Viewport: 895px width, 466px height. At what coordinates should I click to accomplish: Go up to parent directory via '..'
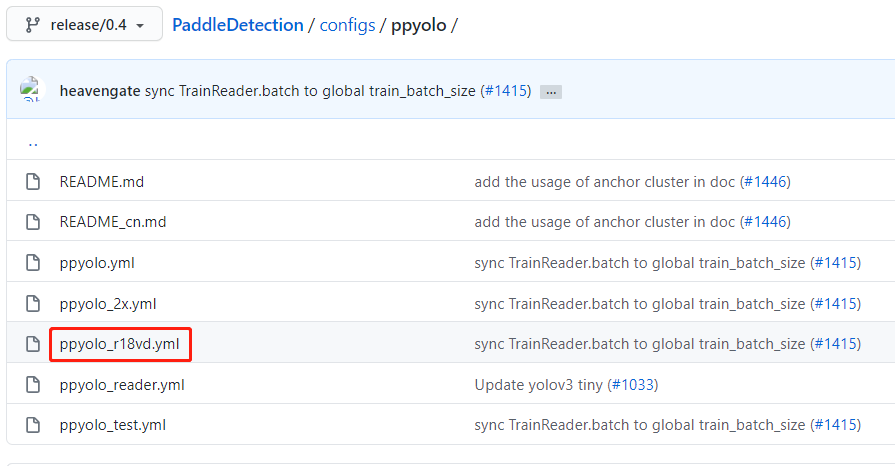pos(33,143)
